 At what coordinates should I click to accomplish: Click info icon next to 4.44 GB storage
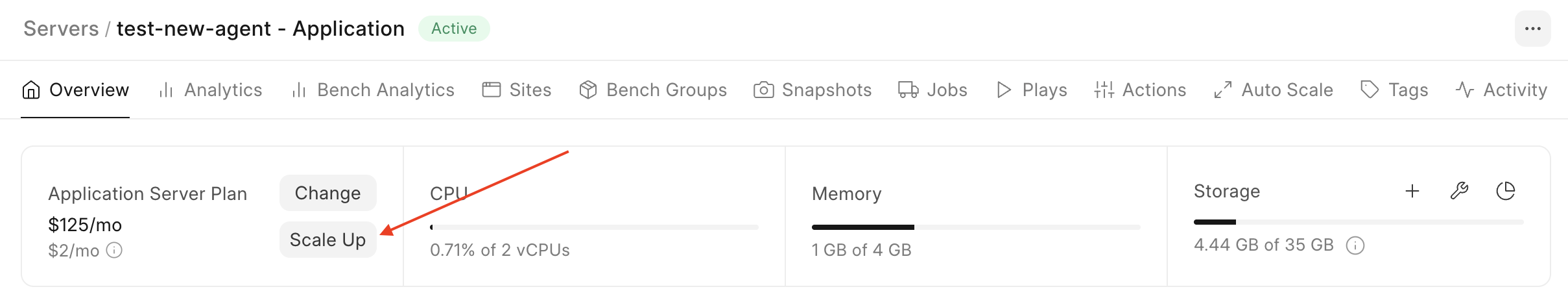click(1355, 245)
